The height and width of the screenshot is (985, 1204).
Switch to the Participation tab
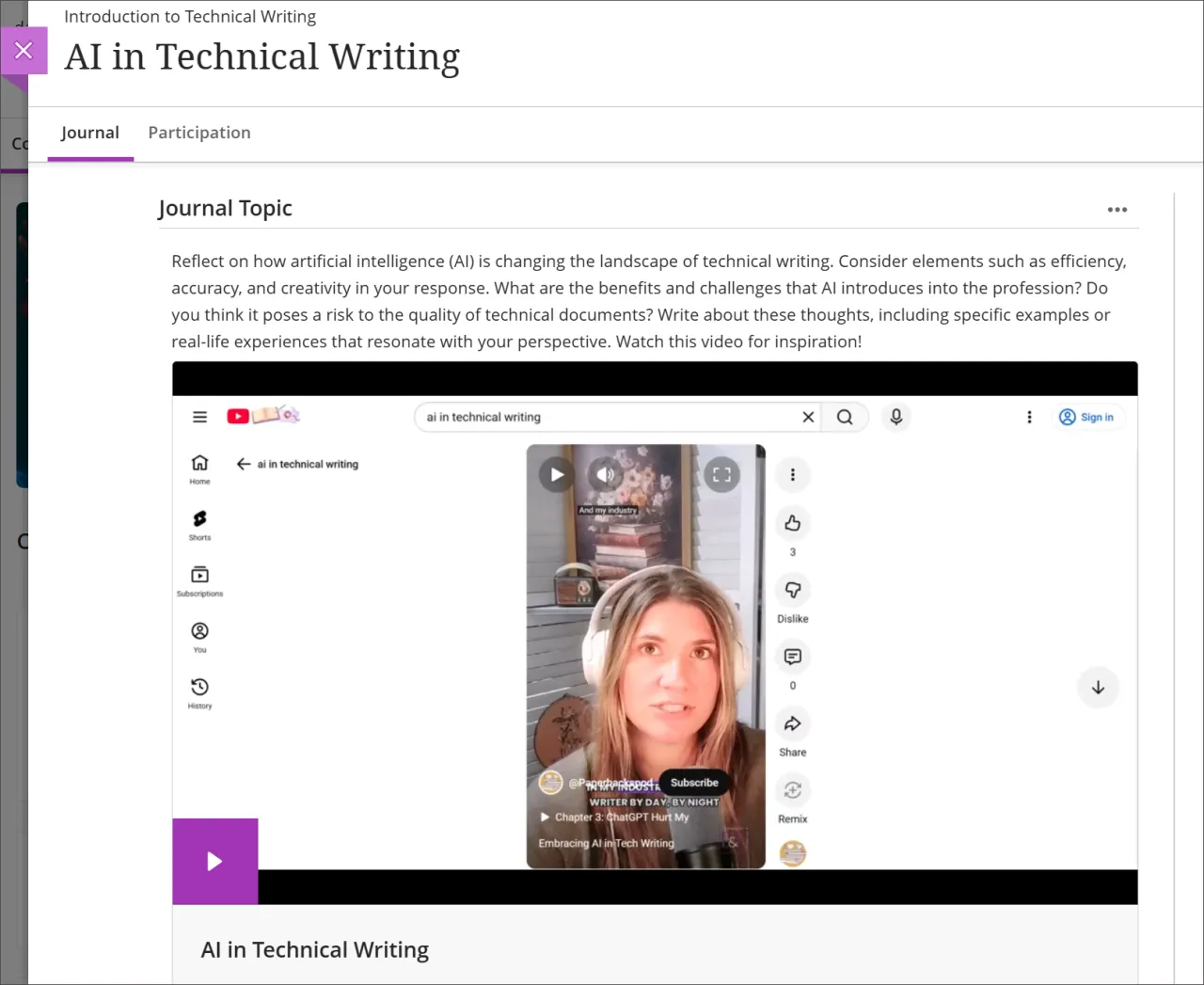(198, 133)
